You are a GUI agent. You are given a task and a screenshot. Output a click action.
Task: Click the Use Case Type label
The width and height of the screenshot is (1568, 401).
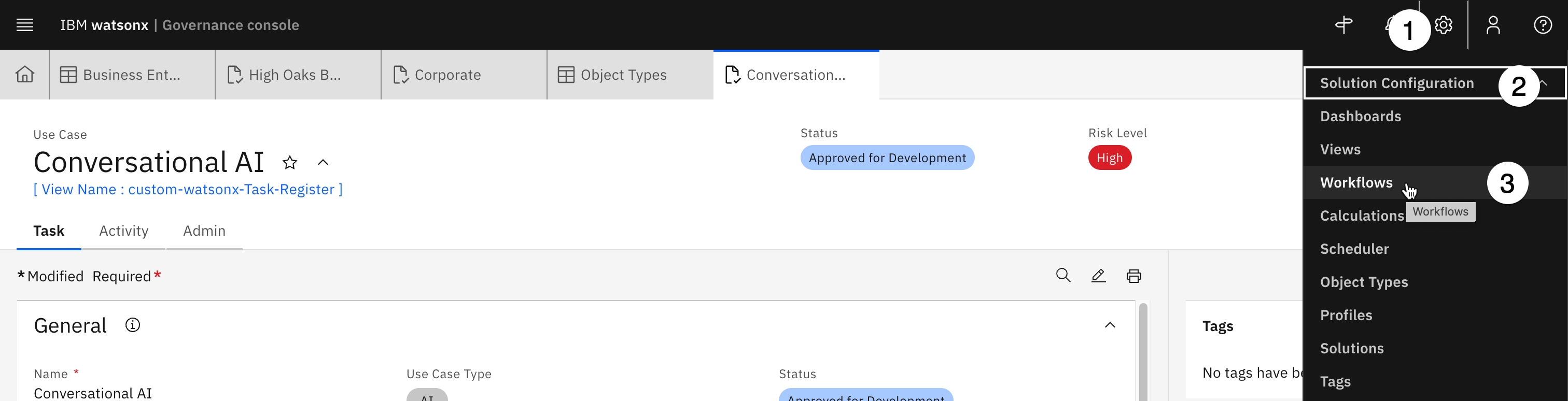(449, 374)
